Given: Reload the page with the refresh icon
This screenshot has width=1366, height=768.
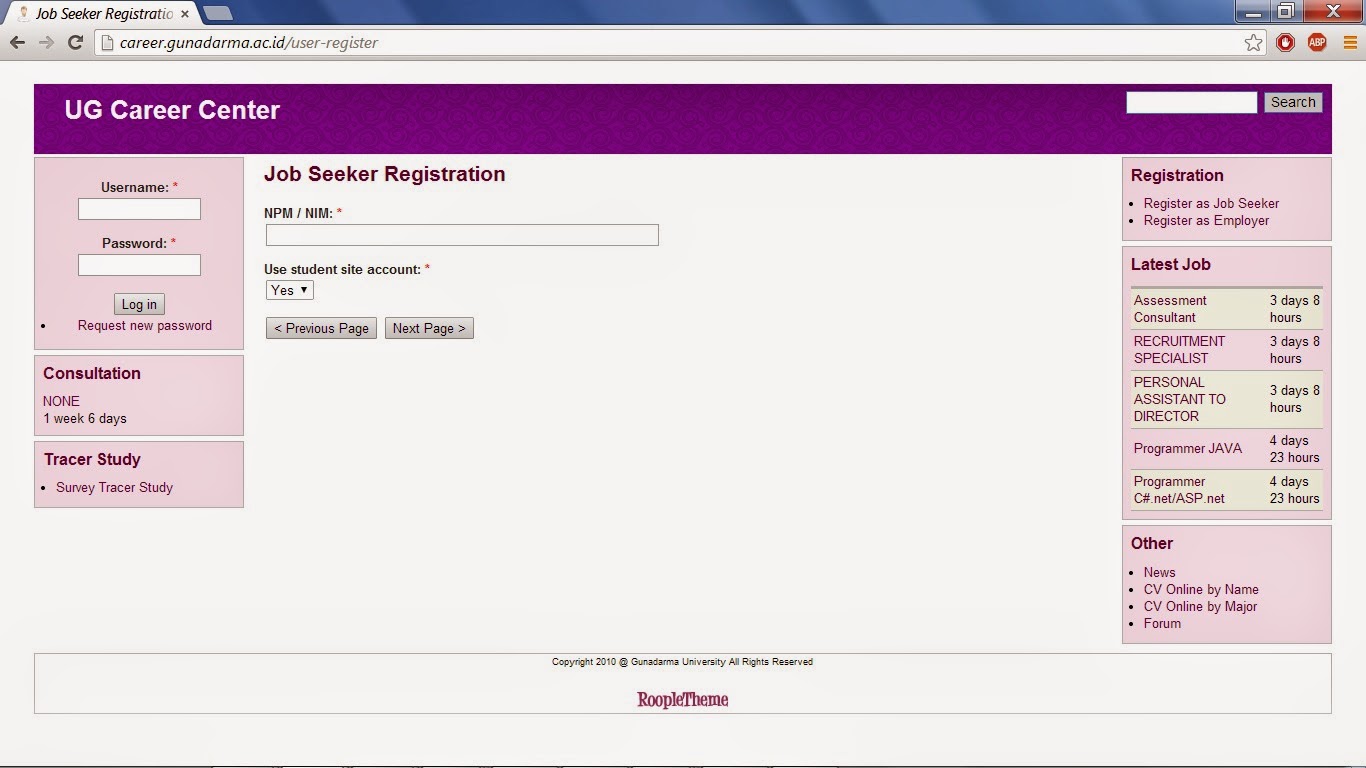Looking at the screenshot, I should point(75,42).
